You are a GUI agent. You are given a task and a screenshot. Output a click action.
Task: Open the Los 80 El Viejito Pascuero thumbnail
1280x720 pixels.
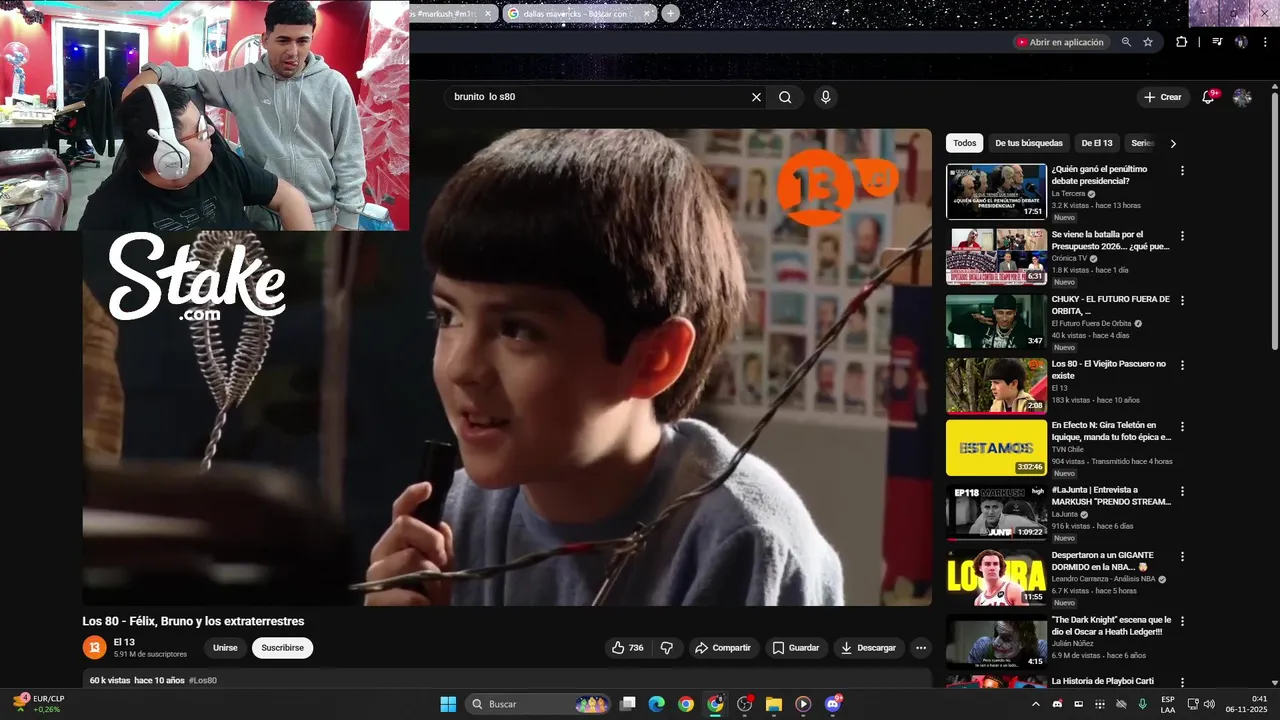996,386
